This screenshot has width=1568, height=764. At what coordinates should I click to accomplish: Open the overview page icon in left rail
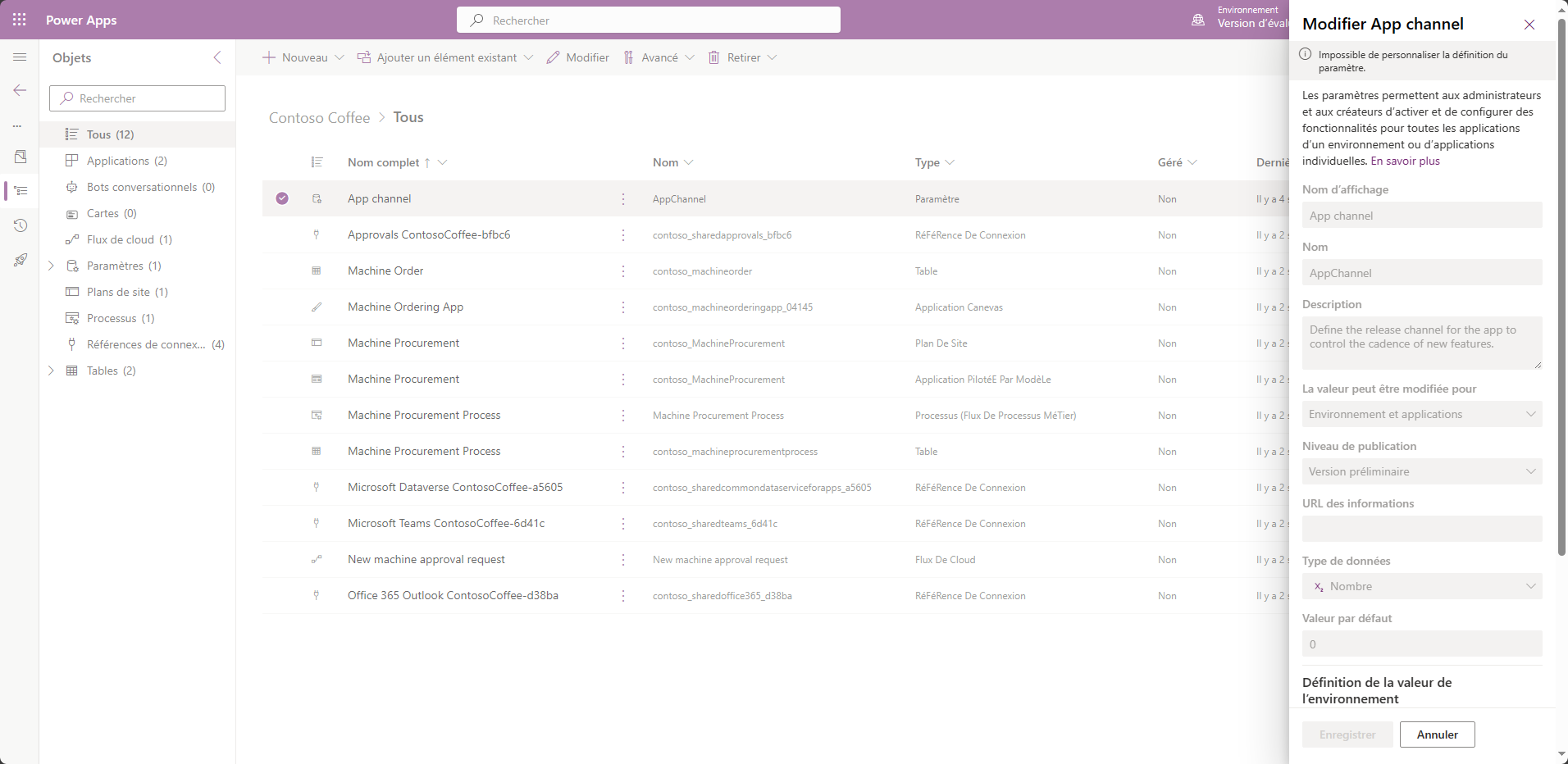pos(21,157)
